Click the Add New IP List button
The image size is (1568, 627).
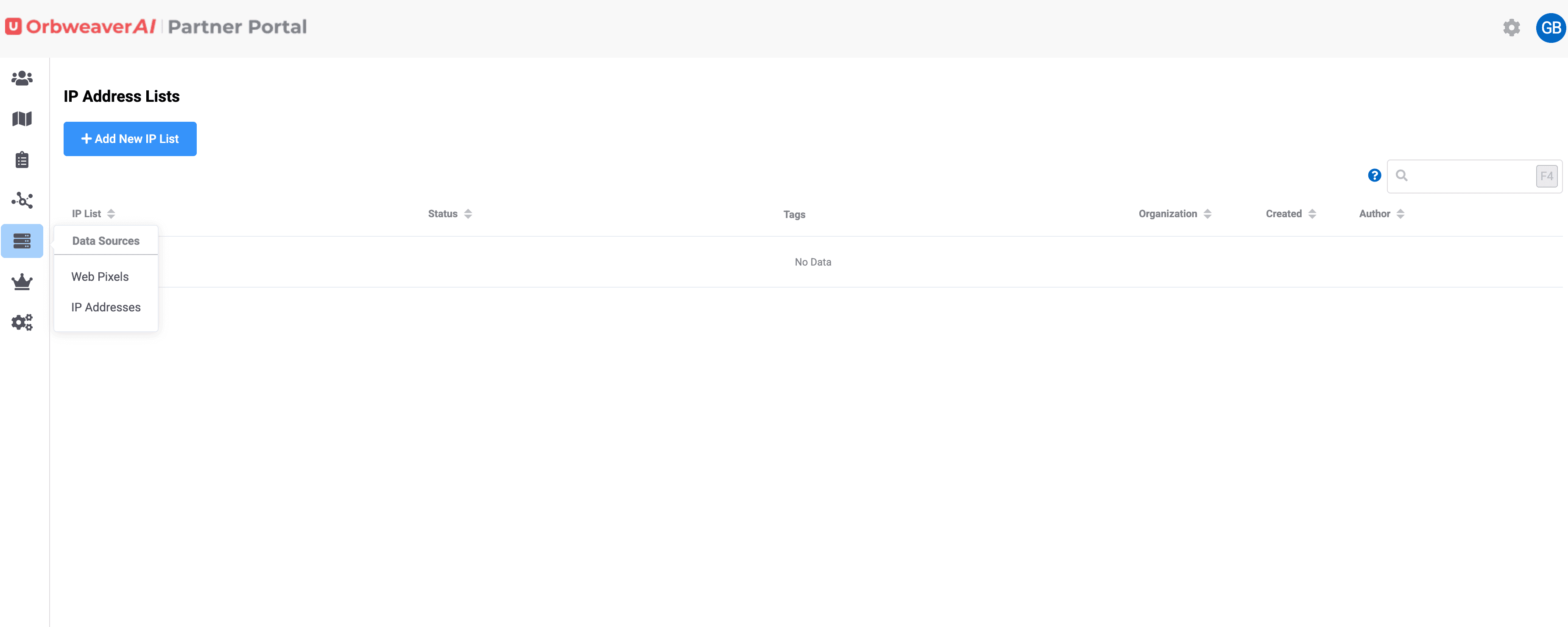[130, 139]
